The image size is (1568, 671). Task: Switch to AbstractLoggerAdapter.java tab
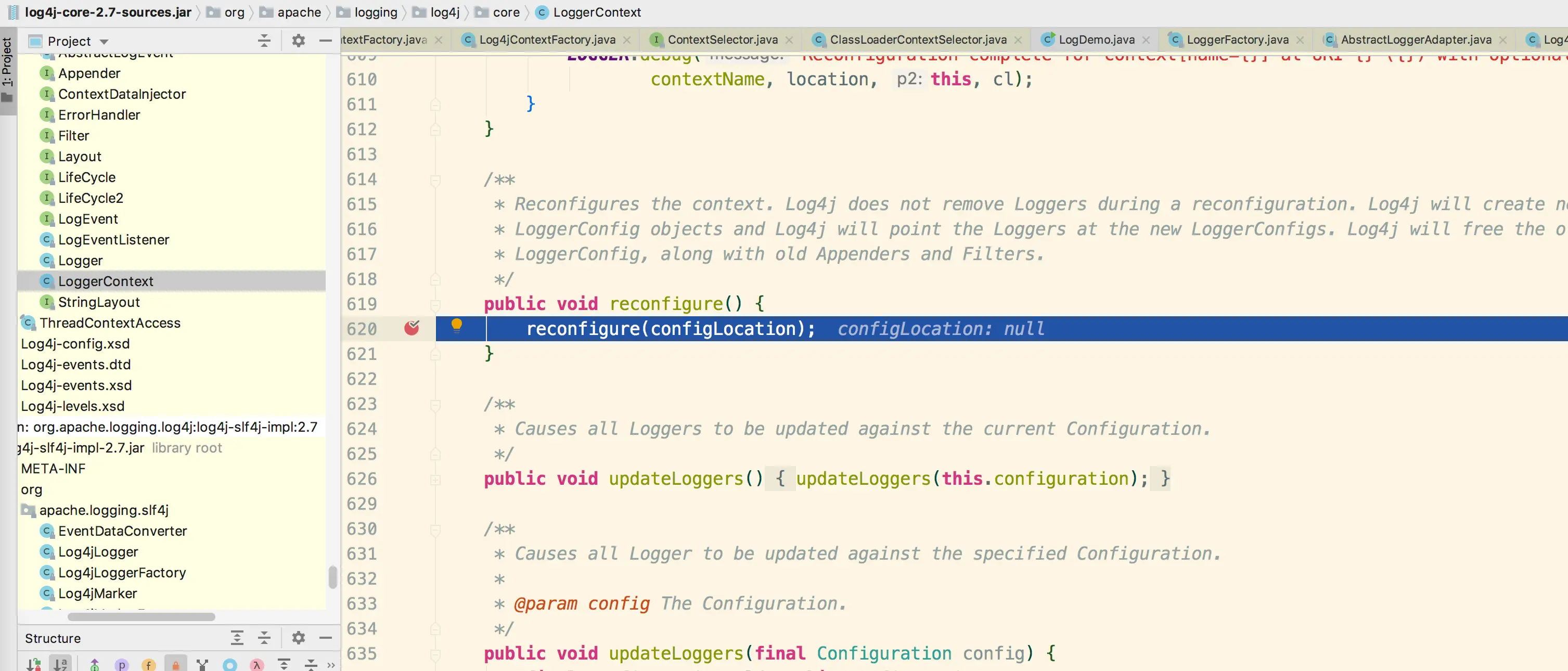(1415, 40)
